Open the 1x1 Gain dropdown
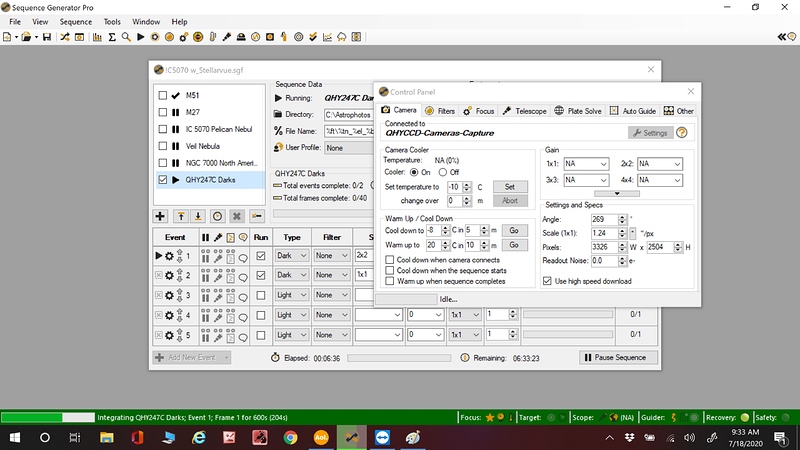This screenshot has width=800, height=450. pos(586,164)
